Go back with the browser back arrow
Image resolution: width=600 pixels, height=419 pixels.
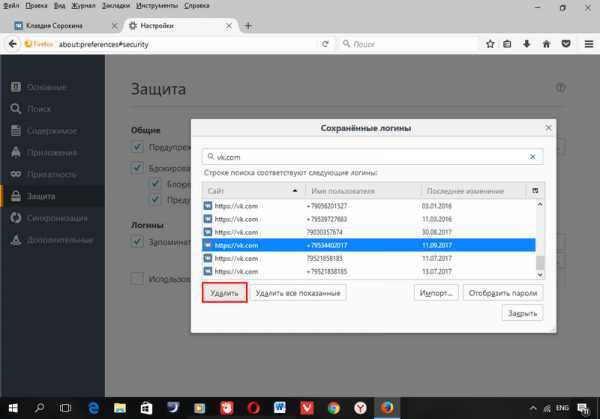[12, 44]
